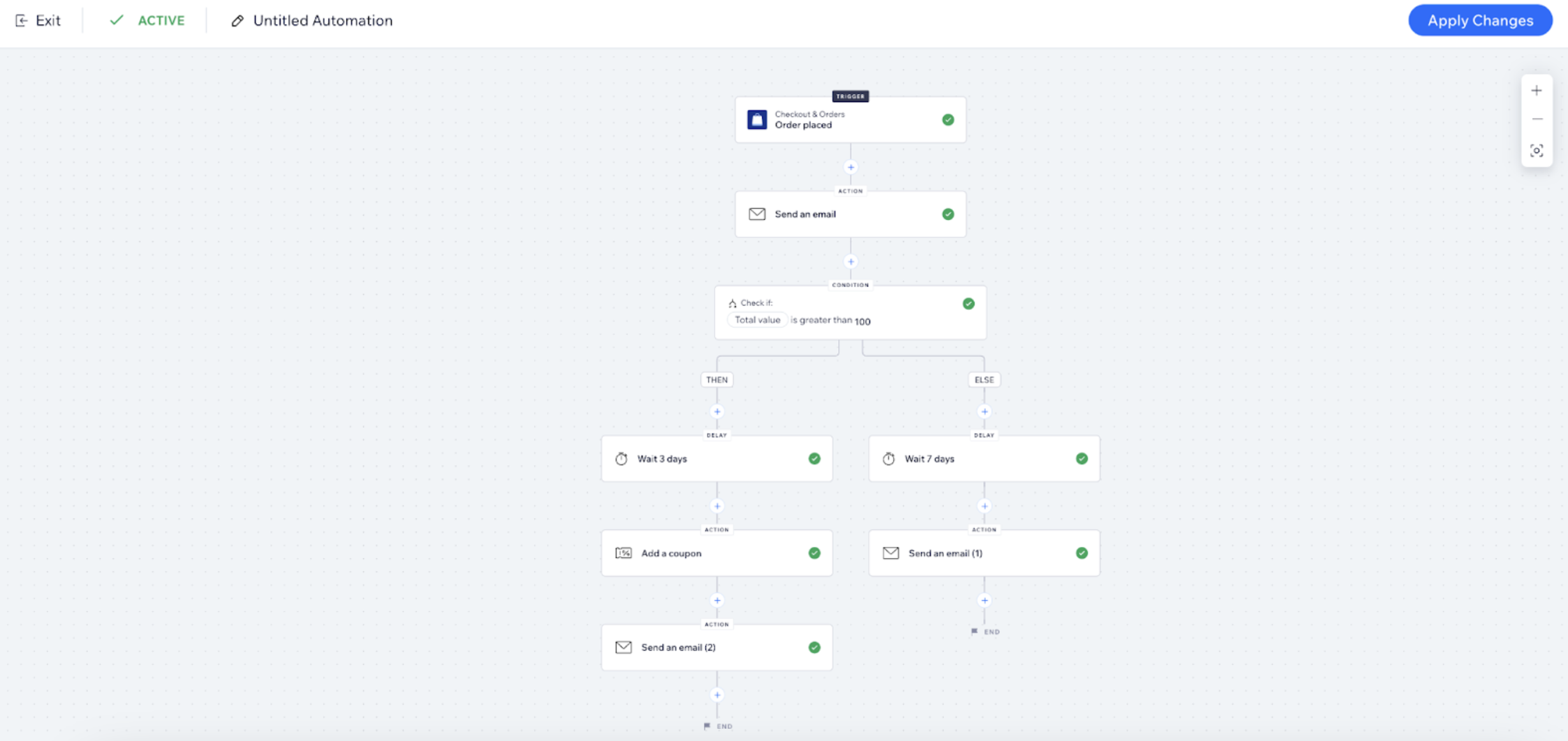Click the Add a coupon action icon
Screen dimensions: 1568x741
pos(623,552)
